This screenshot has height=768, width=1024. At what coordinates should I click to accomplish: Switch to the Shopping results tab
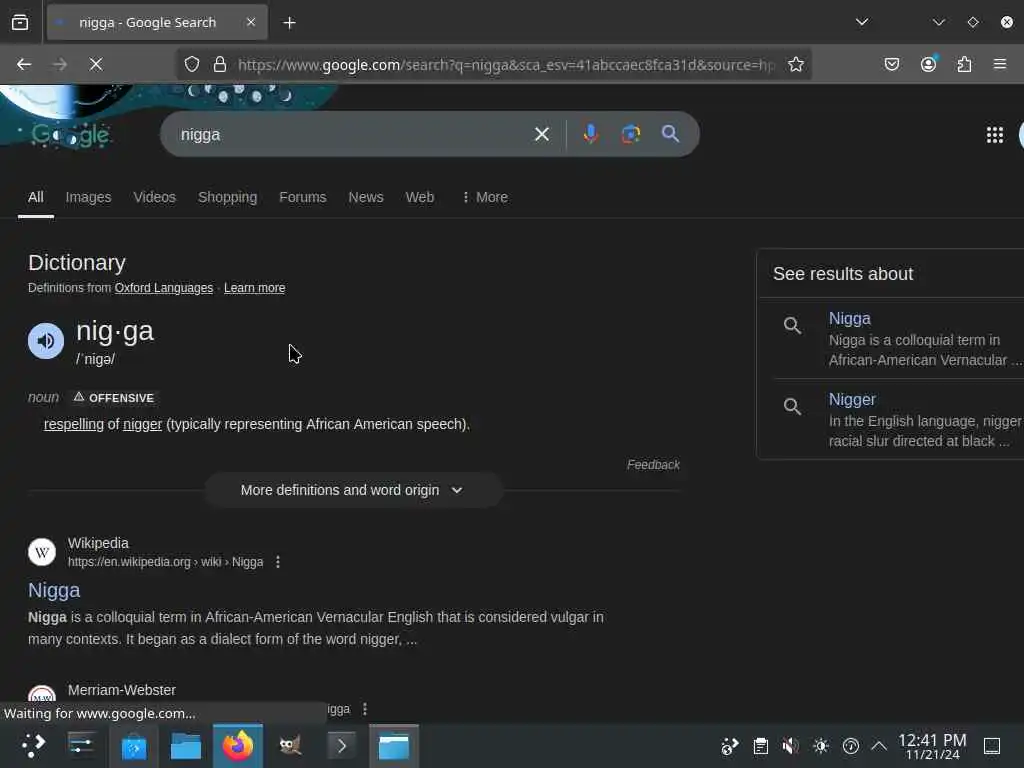point(227,197)
